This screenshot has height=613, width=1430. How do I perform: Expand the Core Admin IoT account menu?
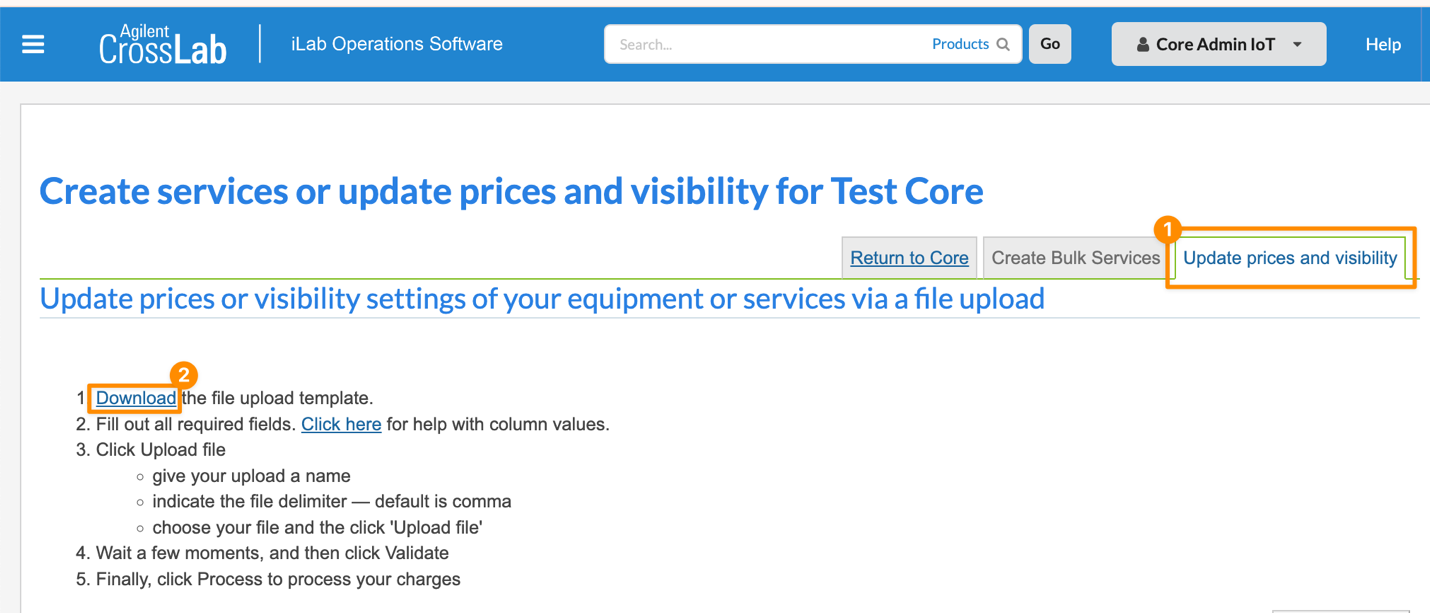tap(1218, 43)
